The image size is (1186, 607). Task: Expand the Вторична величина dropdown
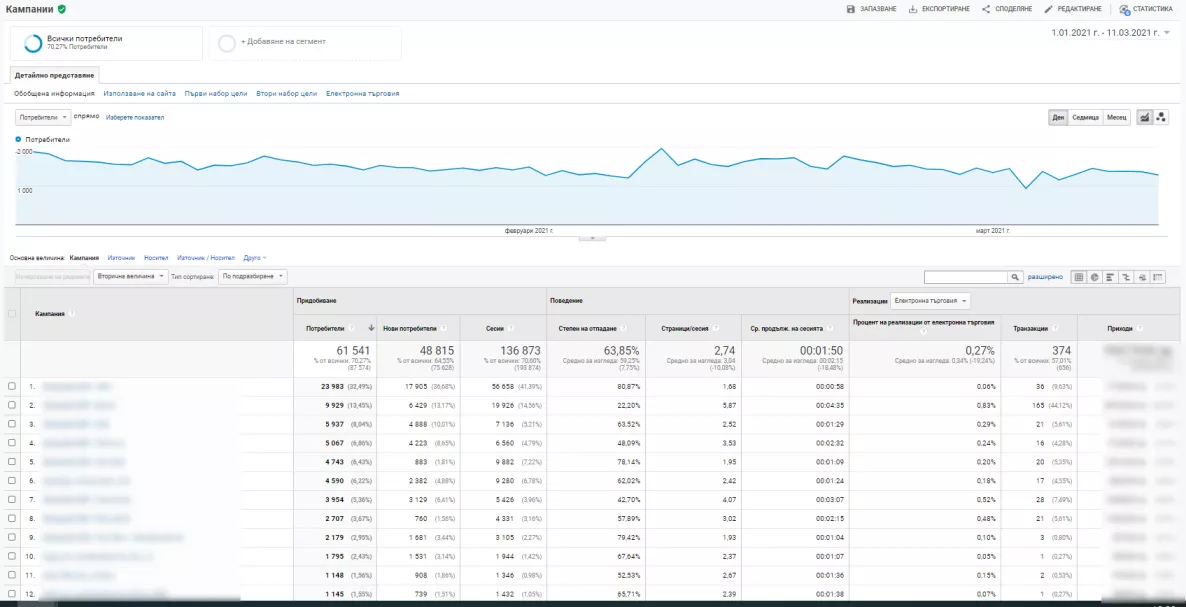pos(131,277)
